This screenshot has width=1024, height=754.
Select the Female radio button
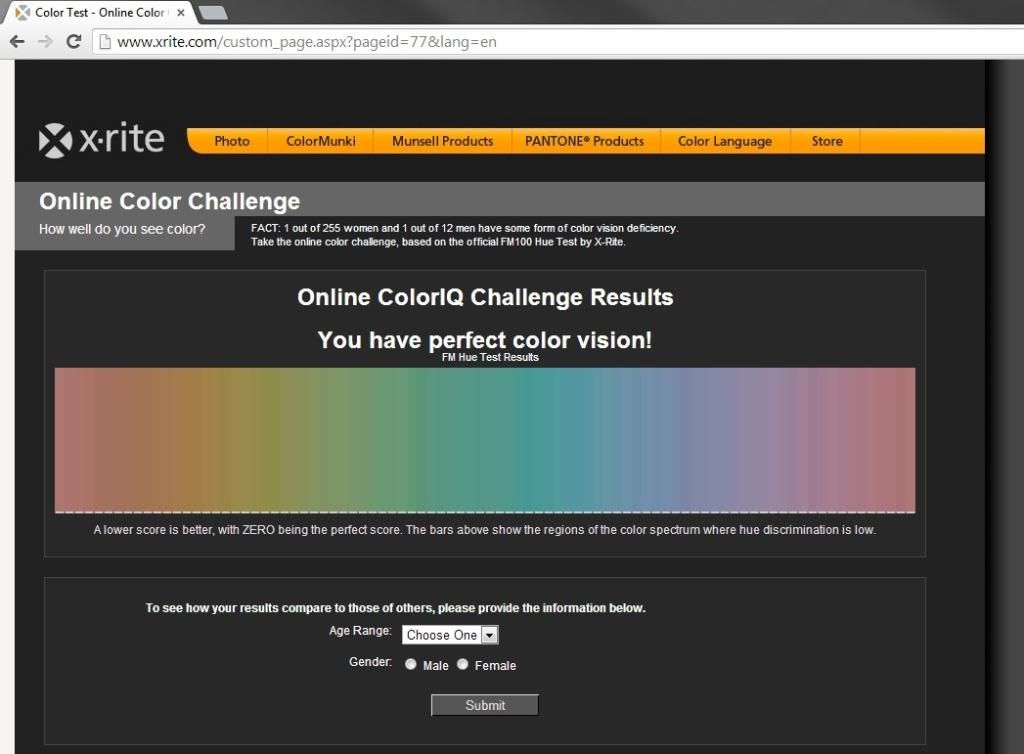[x=462, y=664]
